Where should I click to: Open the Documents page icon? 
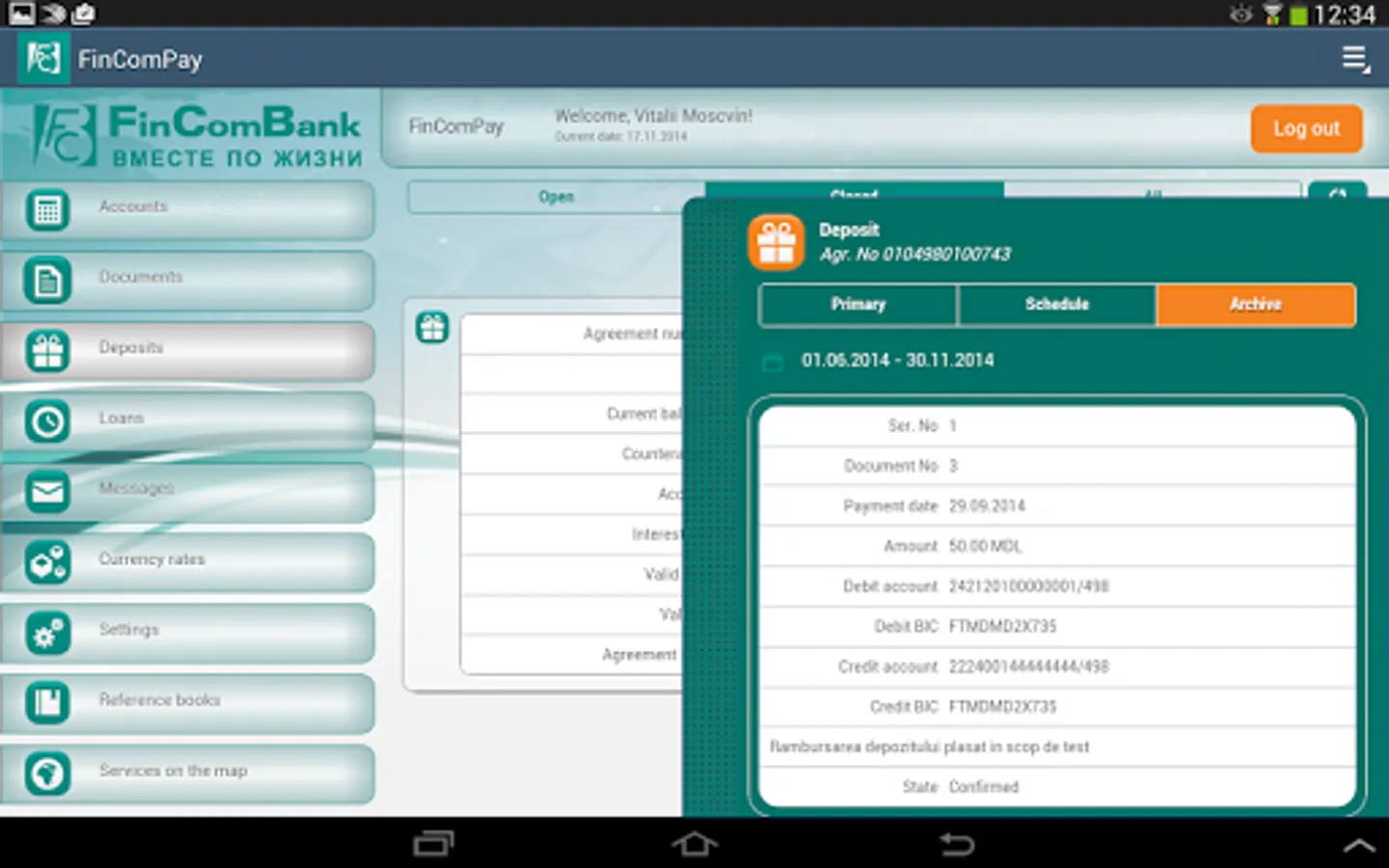[x=47, y=281]
